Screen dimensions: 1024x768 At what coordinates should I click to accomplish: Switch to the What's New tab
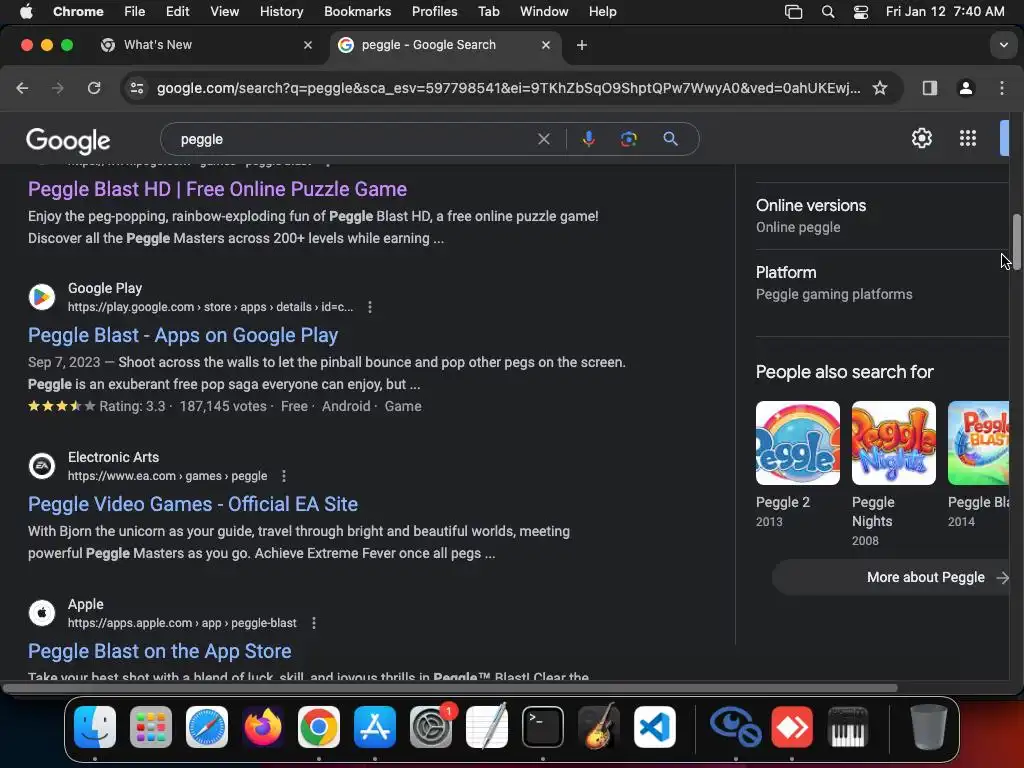pos(204,45)
